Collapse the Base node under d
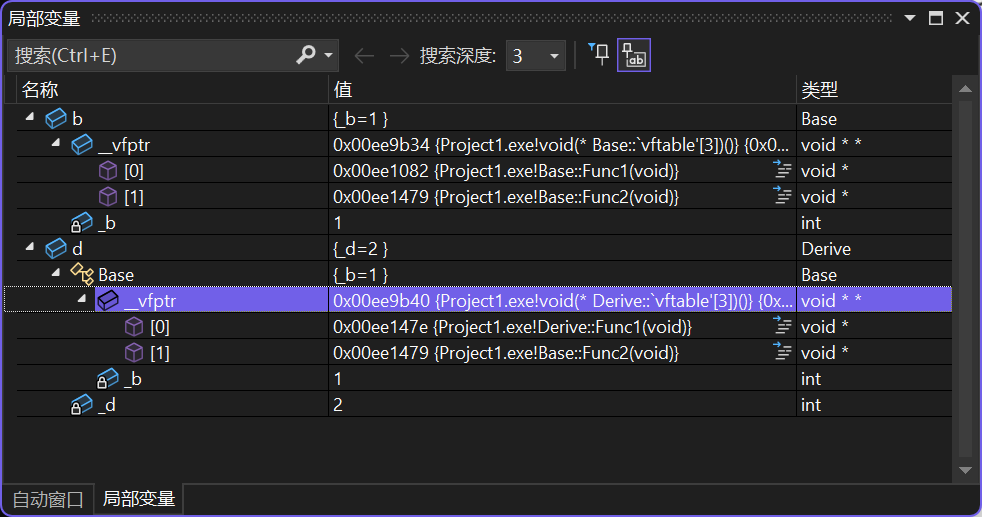Viewport: 982px width, 517px height. coord(56,273)
